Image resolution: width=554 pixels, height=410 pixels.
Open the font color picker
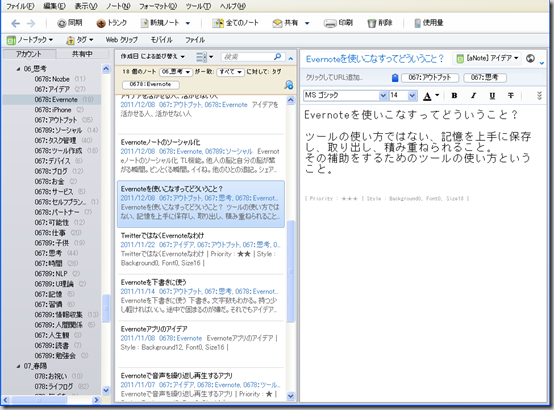point(431,95)
